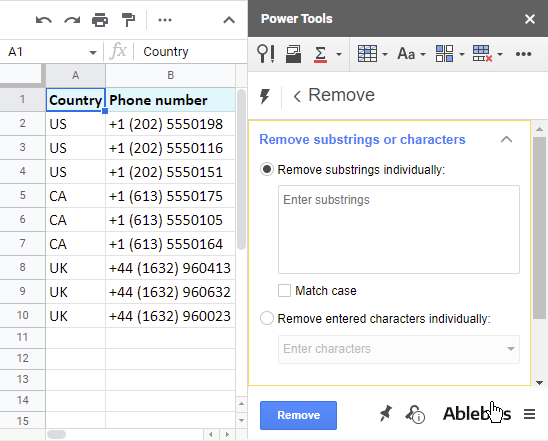
Task: Click the US cell in row 2
Action: (x=75, y=124)
